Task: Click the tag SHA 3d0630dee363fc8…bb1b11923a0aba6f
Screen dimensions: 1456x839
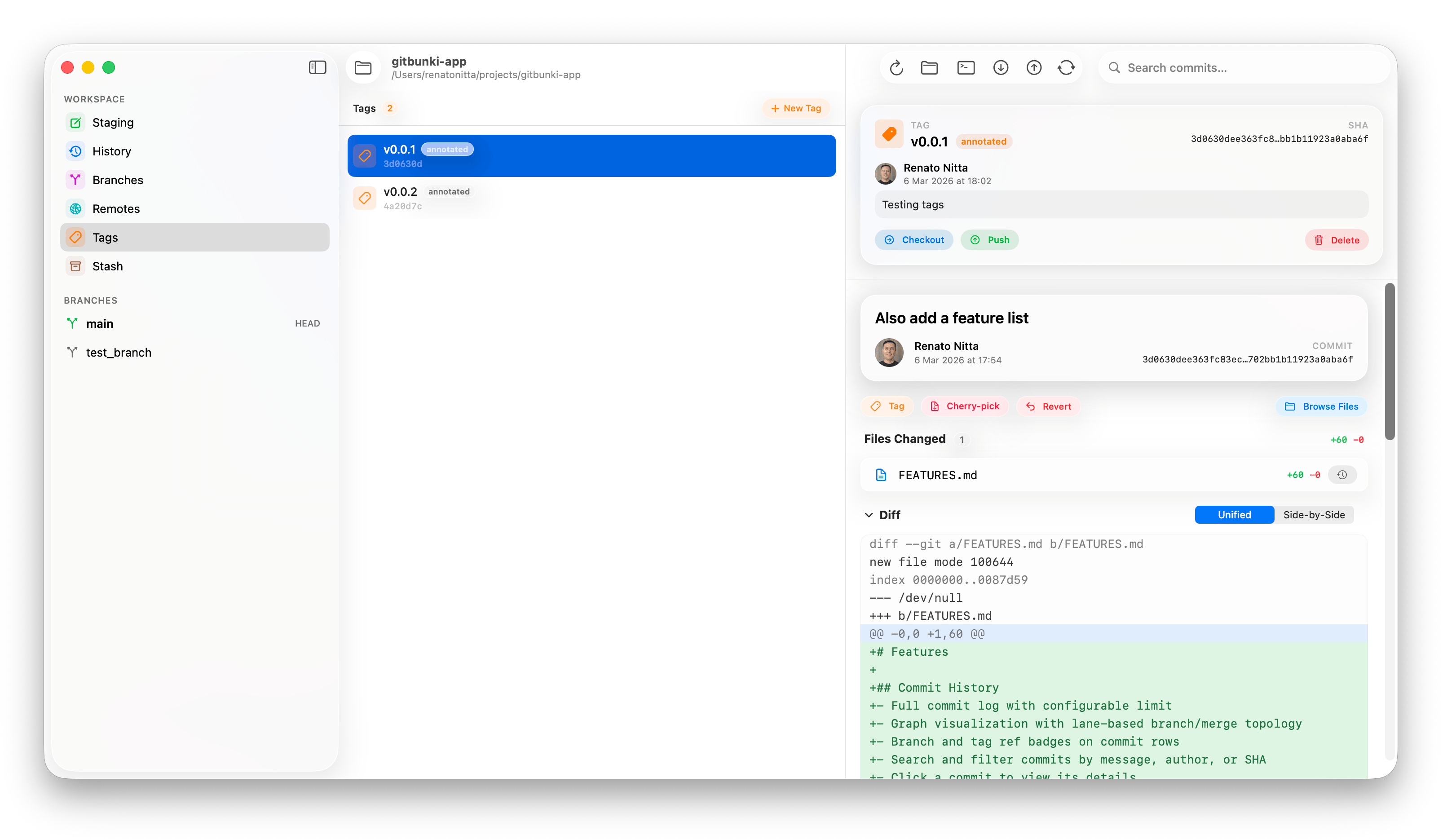Action: tap(1279, 139)
